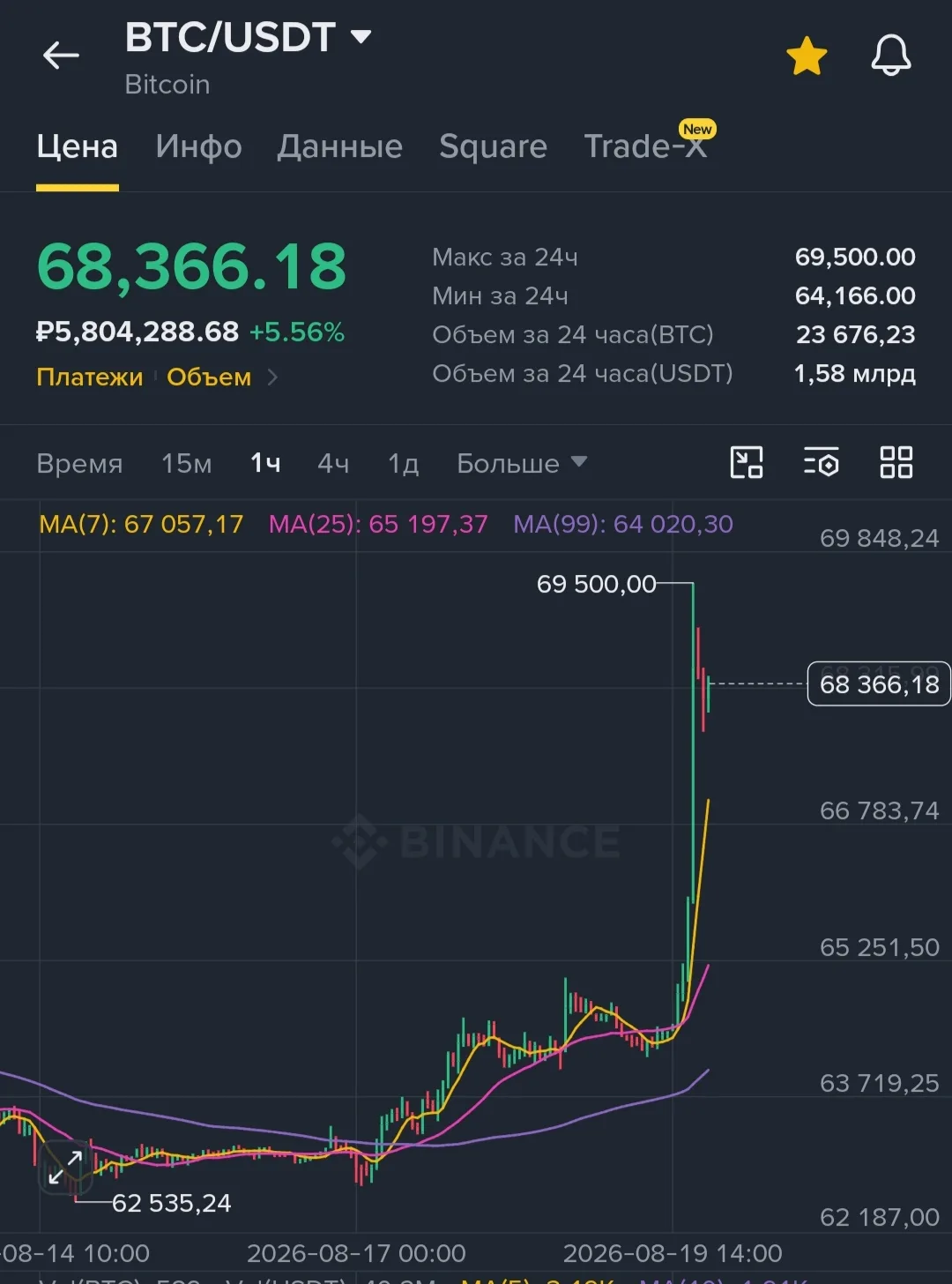Screen dimensions: 952x1284
Task: Select the 4ч chart interval
Action: [333, 464]
